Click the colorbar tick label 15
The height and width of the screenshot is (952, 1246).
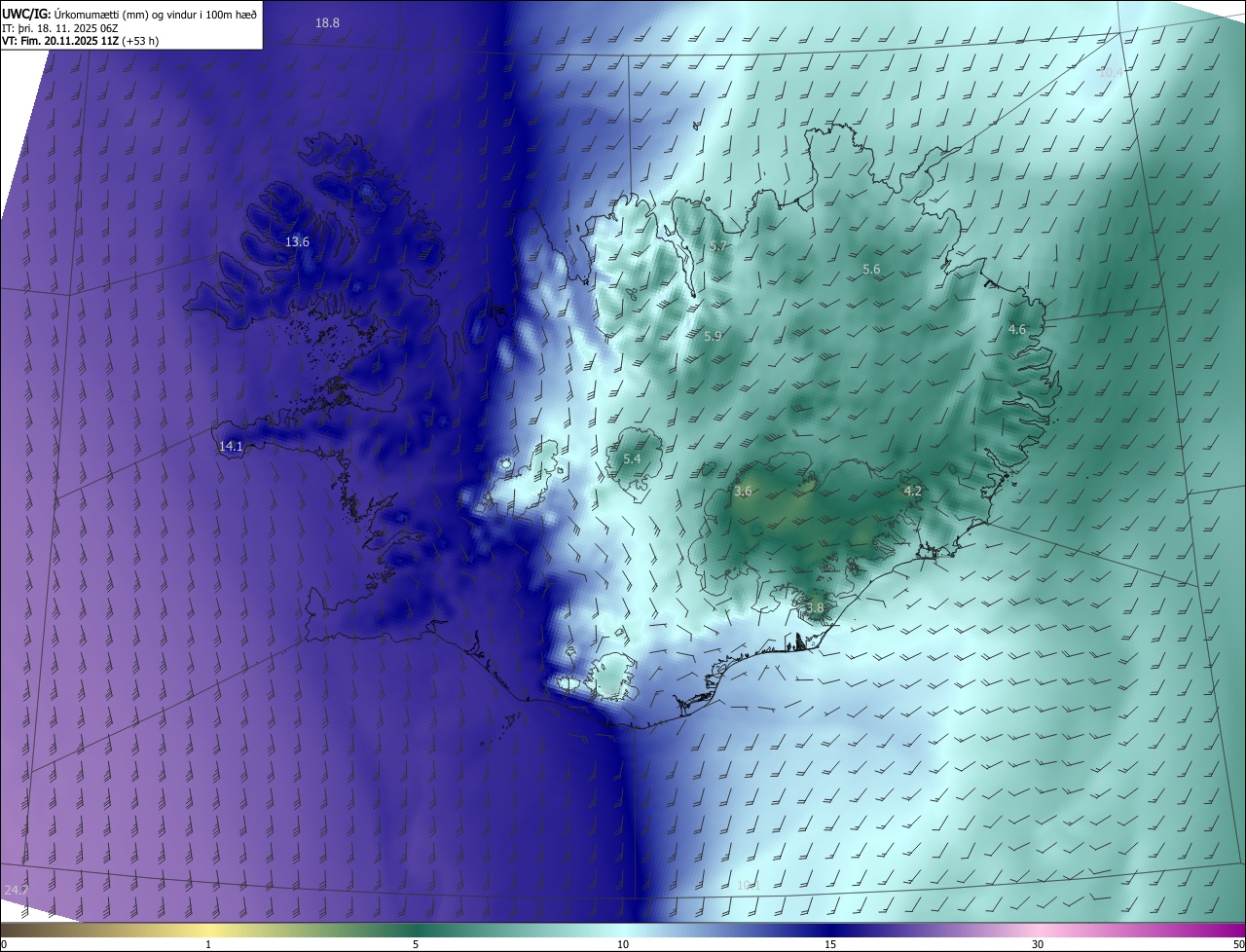[830, 944]
